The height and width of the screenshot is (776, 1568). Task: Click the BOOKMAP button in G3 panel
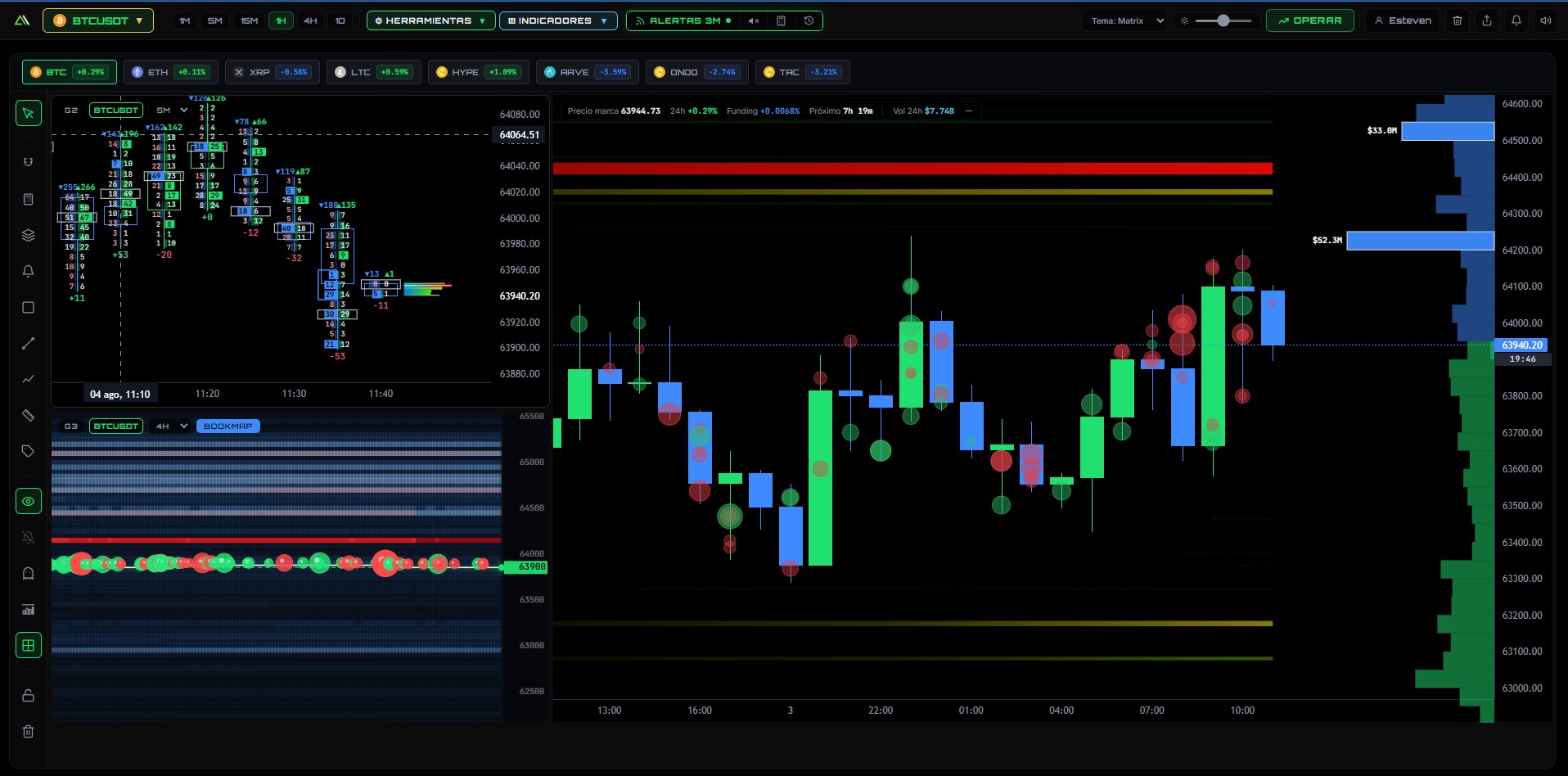pos(228,426)
